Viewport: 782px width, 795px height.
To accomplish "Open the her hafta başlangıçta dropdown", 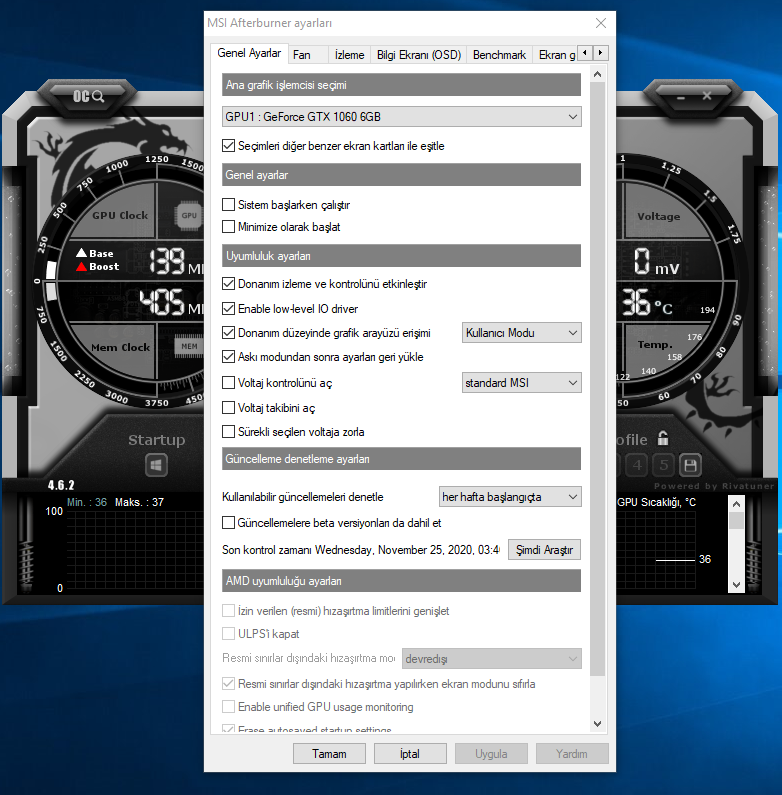I will pos(510,497).
